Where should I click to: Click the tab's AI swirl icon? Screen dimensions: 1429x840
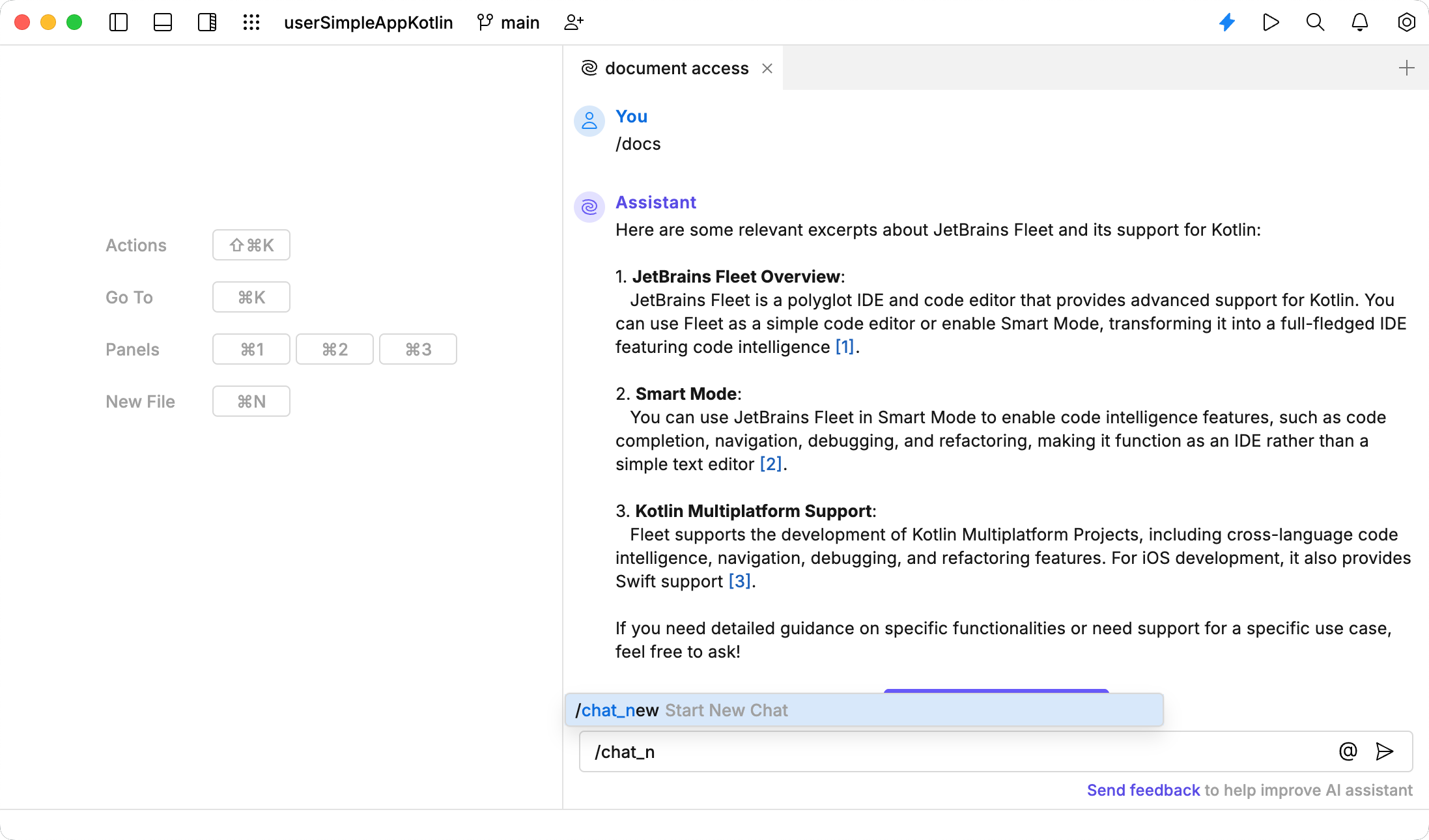589,68
